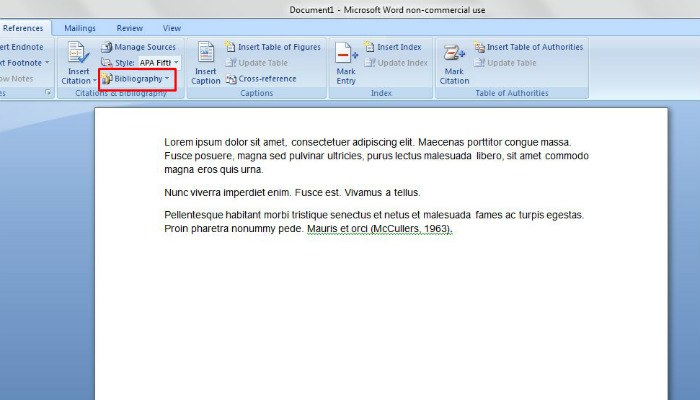The image size is (700, 400).
Task: Click the Cross-reference button
Action: pyautogui.click(x=261, y=79)
